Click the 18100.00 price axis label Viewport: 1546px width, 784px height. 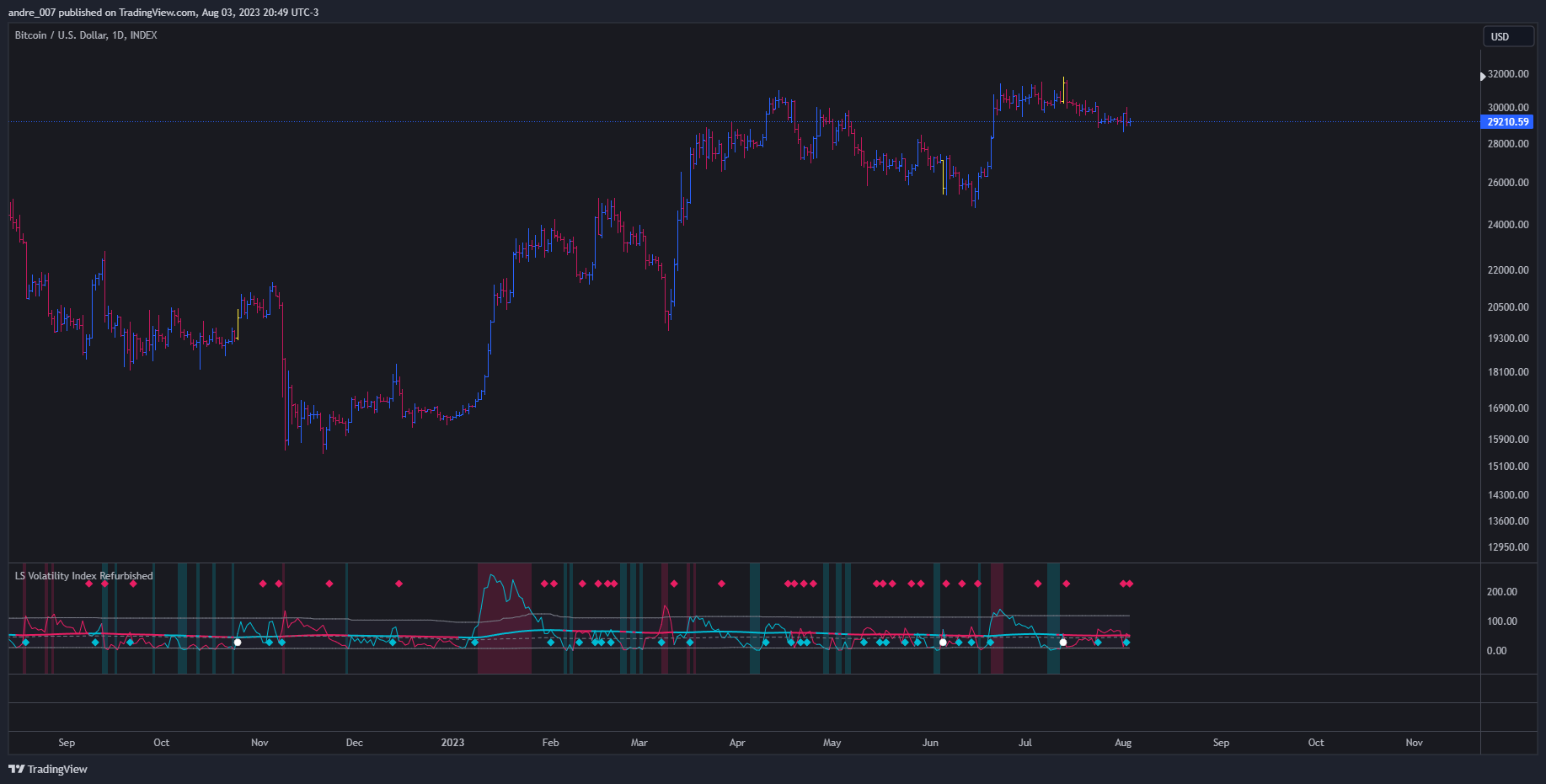1508,372
